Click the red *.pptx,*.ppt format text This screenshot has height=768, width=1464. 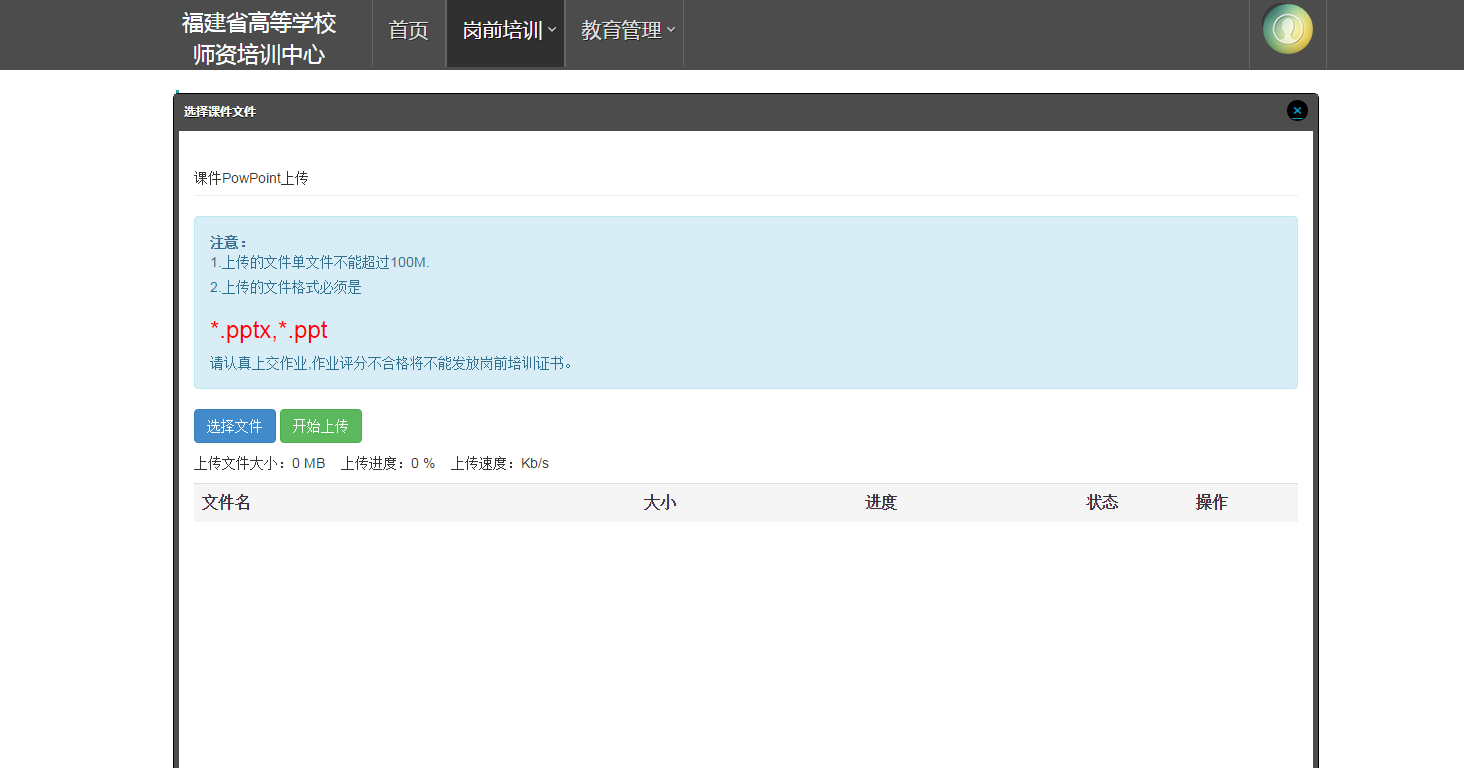[268, 331]
